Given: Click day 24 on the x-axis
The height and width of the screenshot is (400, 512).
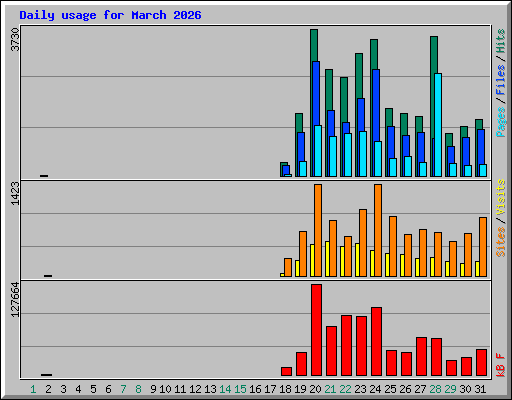Looking at the screenshot, I should (x=375, y=389).
